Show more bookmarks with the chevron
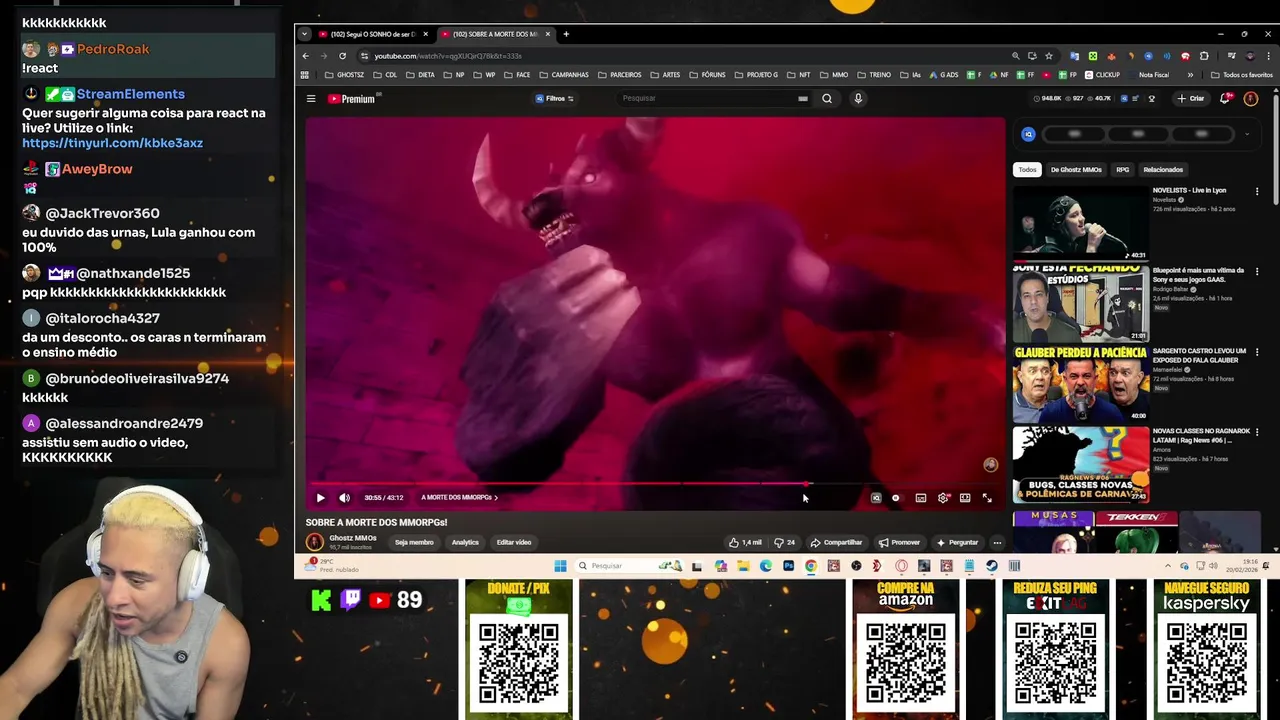This screenshot has height=720, width=1280. click(x=1190, y=75)
